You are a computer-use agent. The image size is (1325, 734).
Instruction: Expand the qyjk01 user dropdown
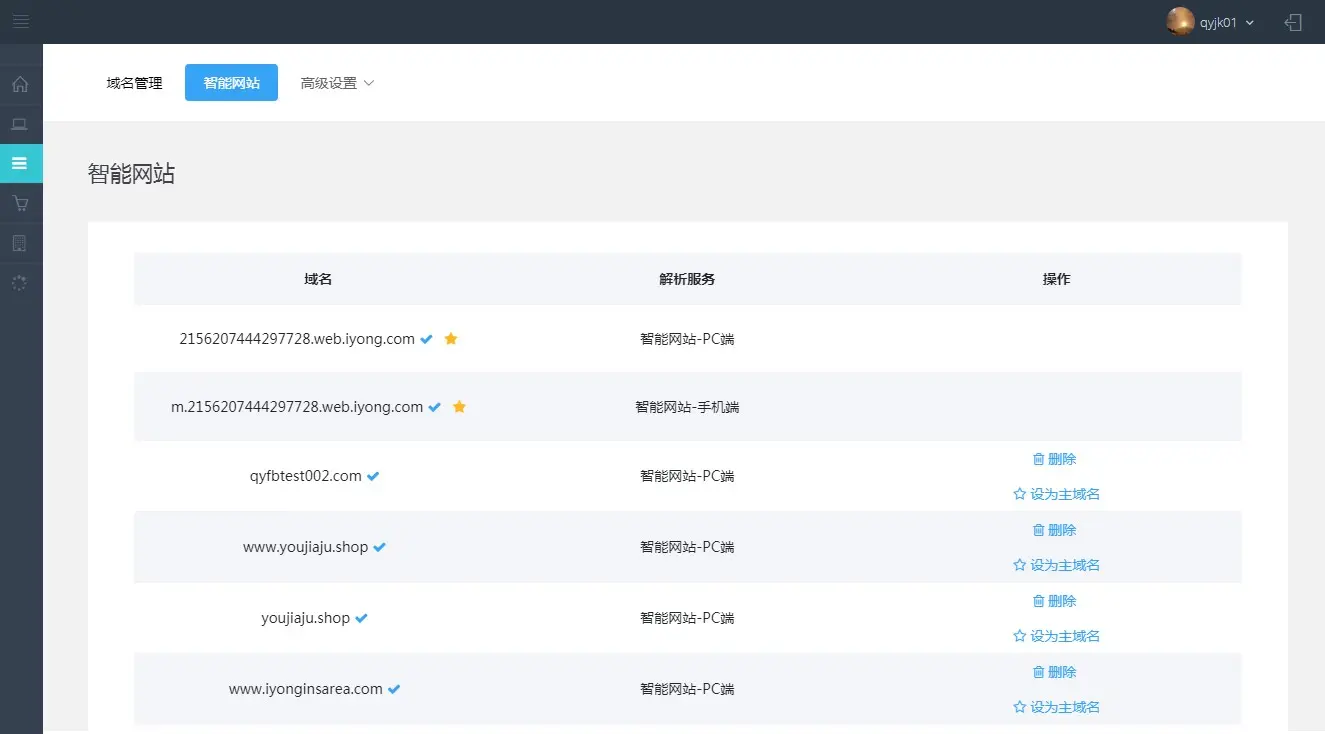(x=1227, y=22)
